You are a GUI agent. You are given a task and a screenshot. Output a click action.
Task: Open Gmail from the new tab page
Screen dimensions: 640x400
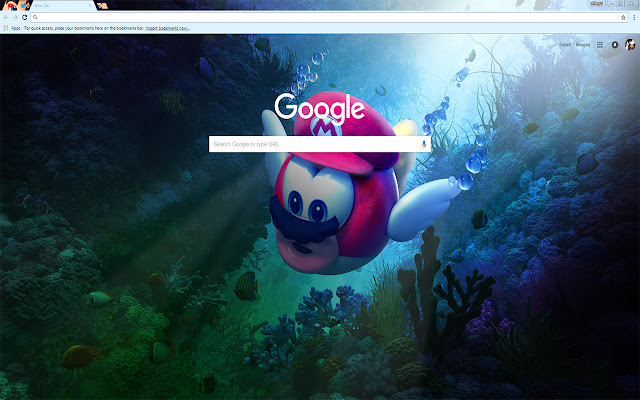[565, 44]
